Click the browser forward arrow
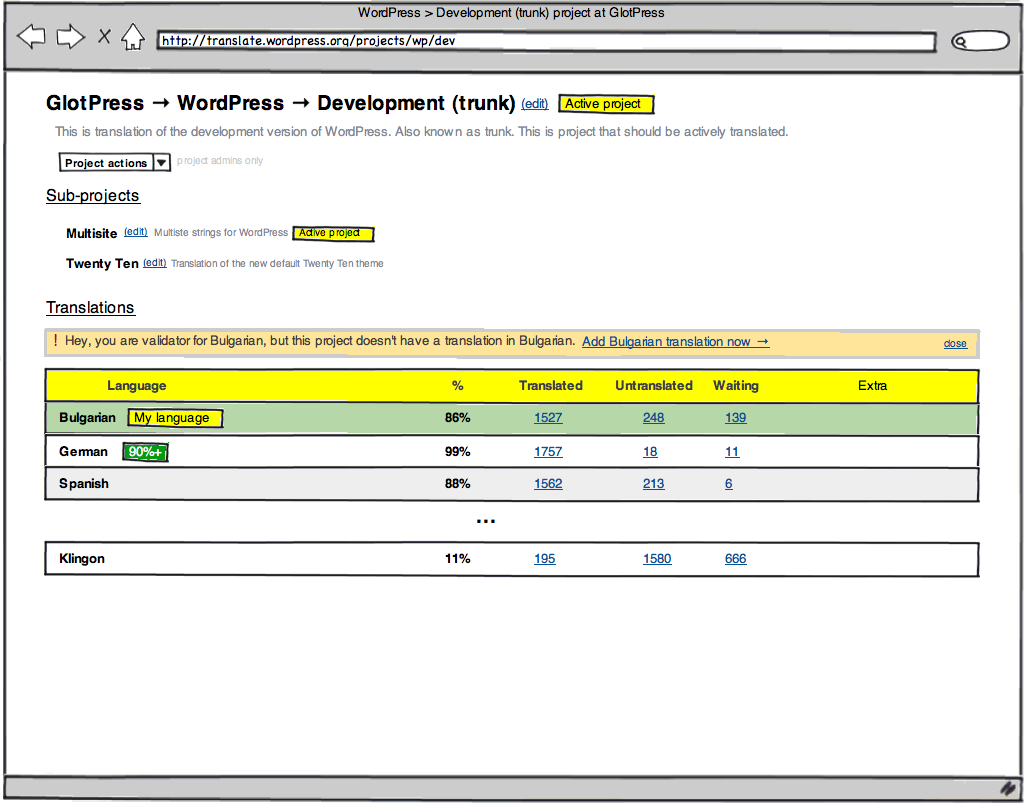Screen dimensions: 1024x803 [70, 38]
